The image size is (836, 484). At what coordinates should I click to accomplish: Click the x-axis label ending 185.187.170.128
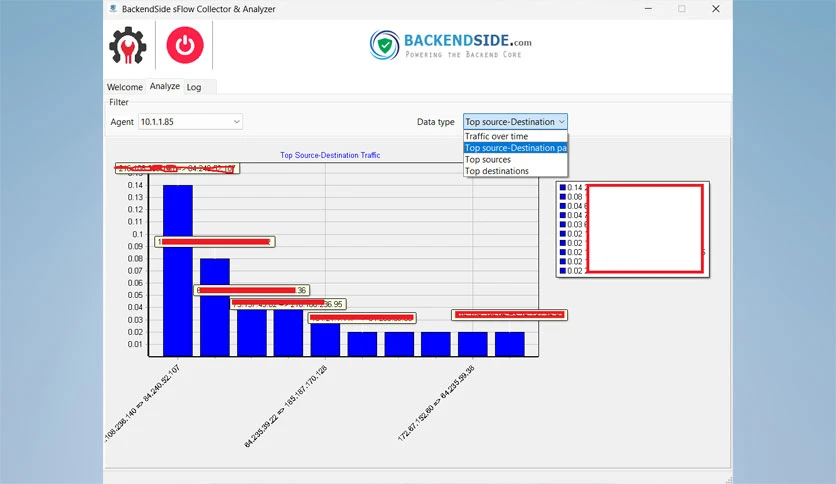coord(286,406)
